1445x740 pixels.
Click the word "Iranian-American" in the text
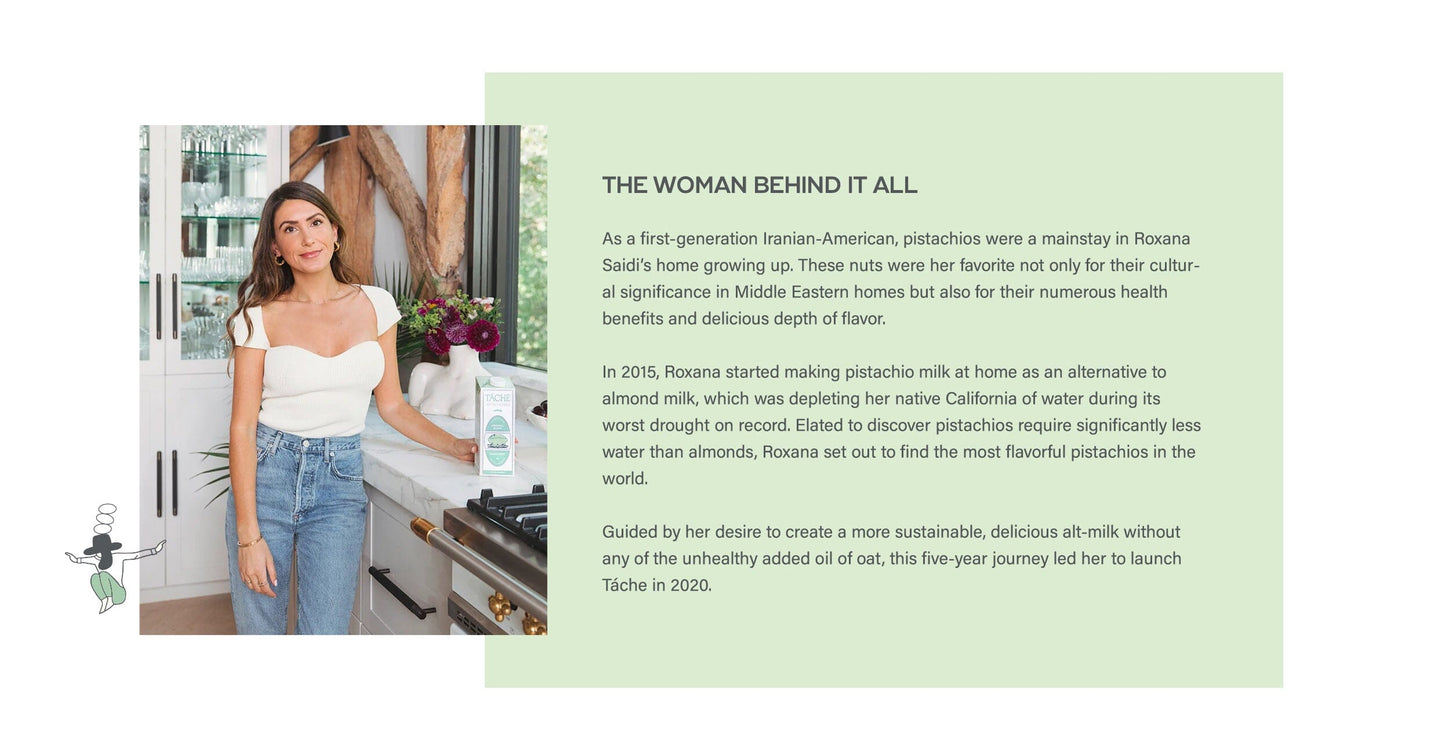[829, 238]
